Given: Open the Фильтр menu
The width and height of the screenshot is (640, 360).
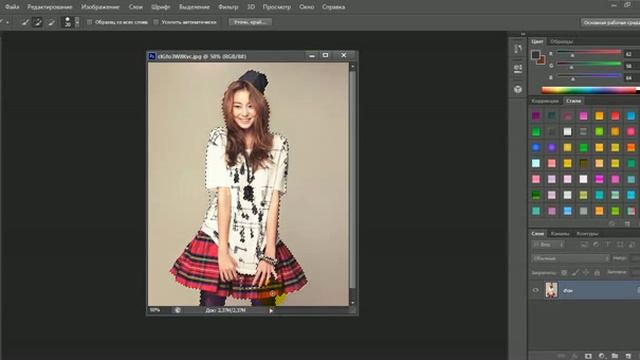Looking at the screenshot, I should [x=228, y=7].
